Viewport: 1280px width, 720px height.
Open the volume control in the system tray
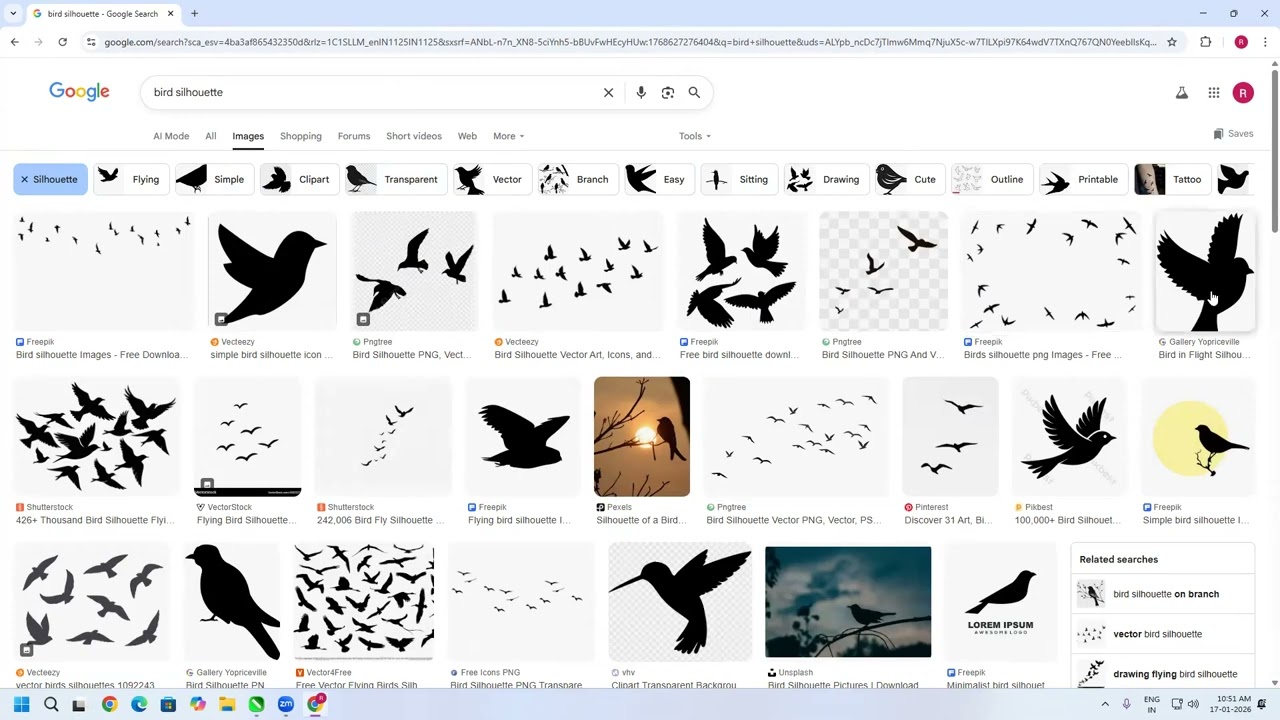1195,704
